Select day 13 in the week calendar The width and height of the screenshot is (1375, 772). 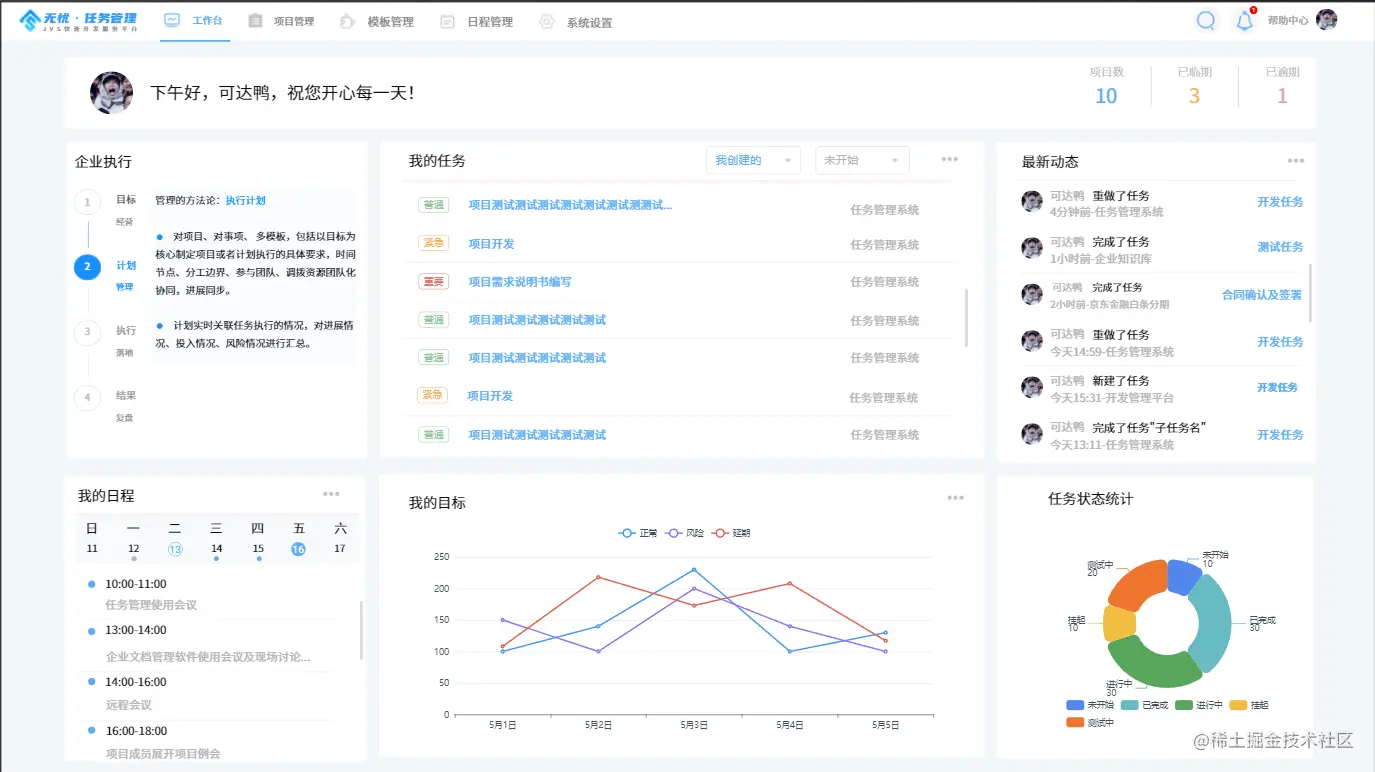point(175,549)
